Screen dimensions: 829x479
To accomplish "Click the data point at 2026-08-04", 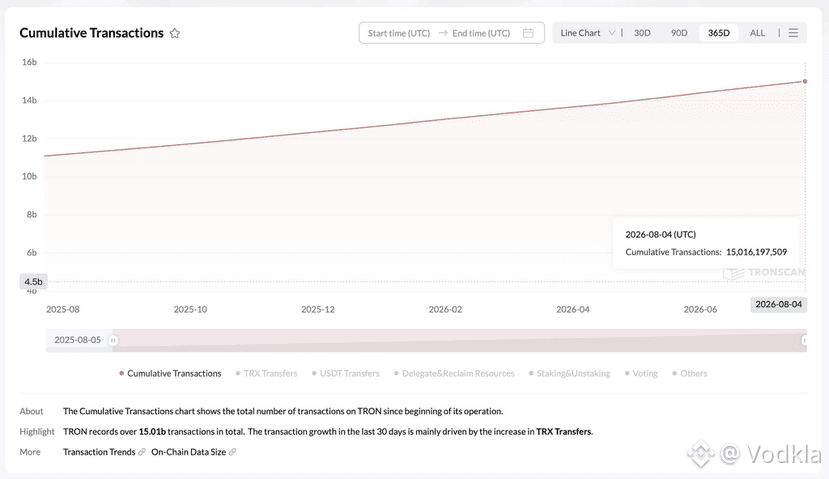I will coord(805,81).
